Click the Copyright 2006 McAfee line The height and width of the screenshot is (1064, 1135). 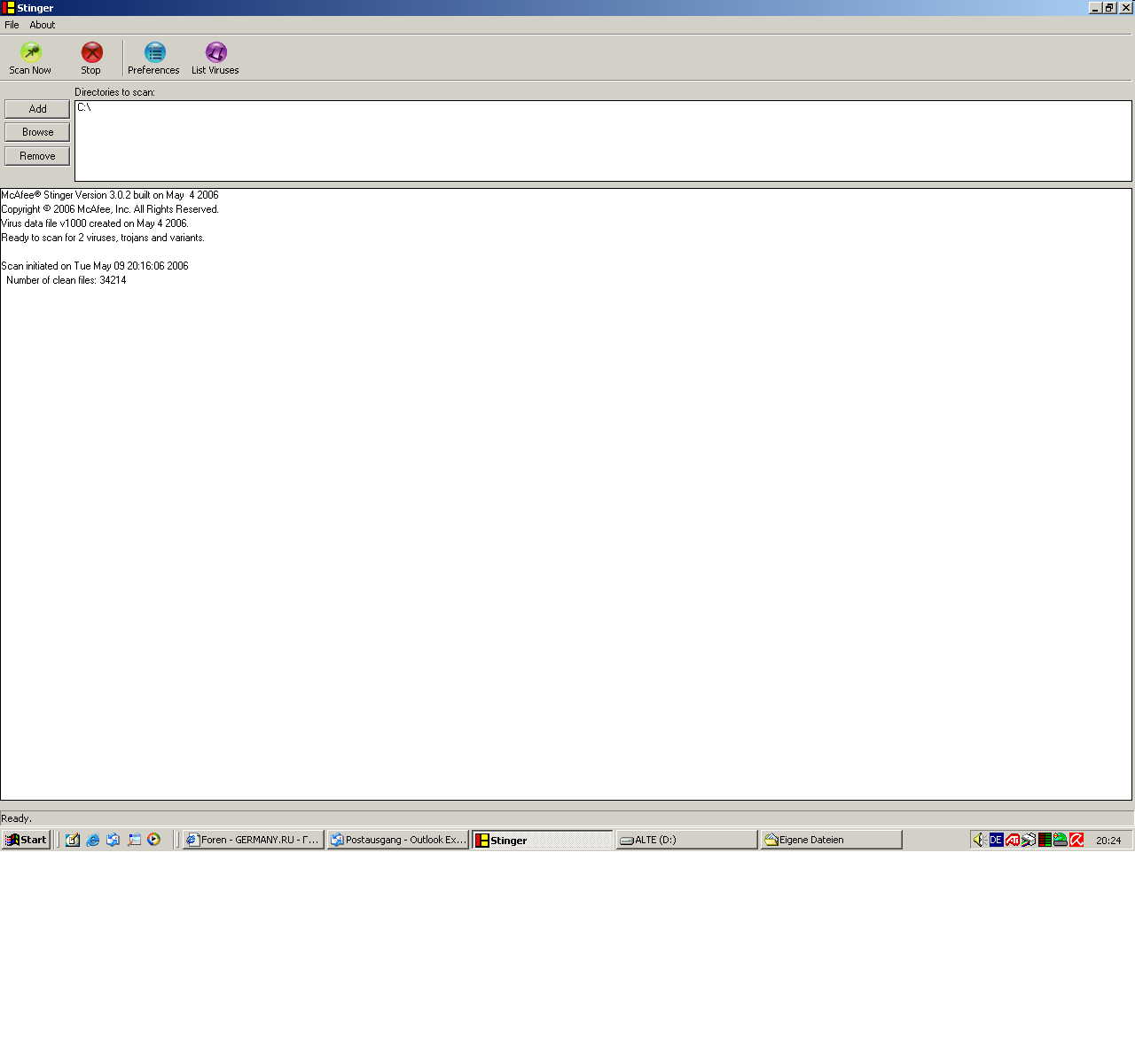(110, 209)
